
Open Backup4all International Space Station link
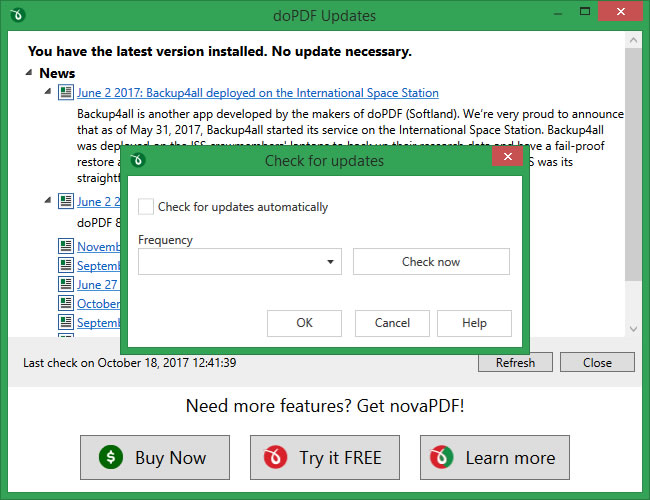coord(258,93)
